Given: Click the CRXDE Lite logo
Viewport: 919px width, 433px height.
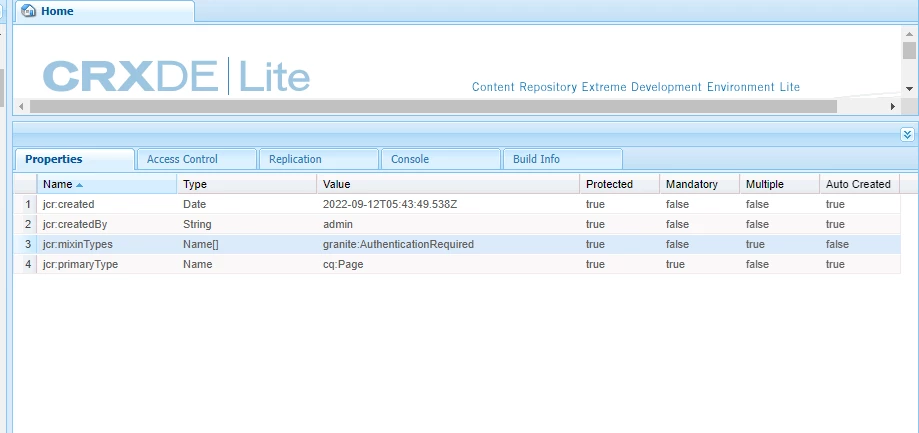Looking at the screenshot, I should coord(176,76).
